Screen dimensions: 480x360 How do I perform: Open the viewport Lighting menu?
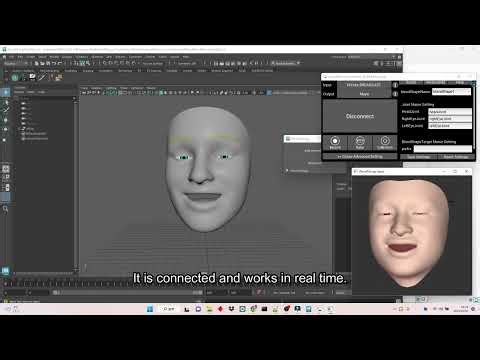[x=111, y=88]
